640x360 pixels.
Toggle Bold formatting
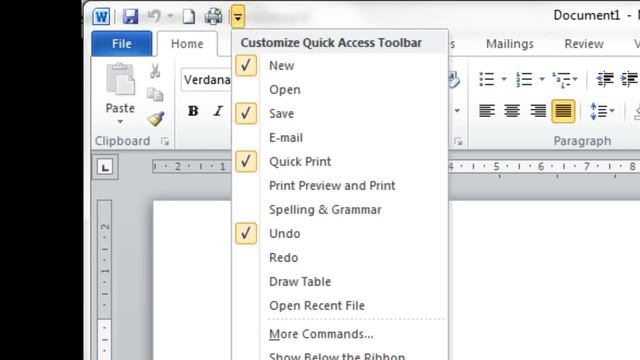click(x=193, y=111)
